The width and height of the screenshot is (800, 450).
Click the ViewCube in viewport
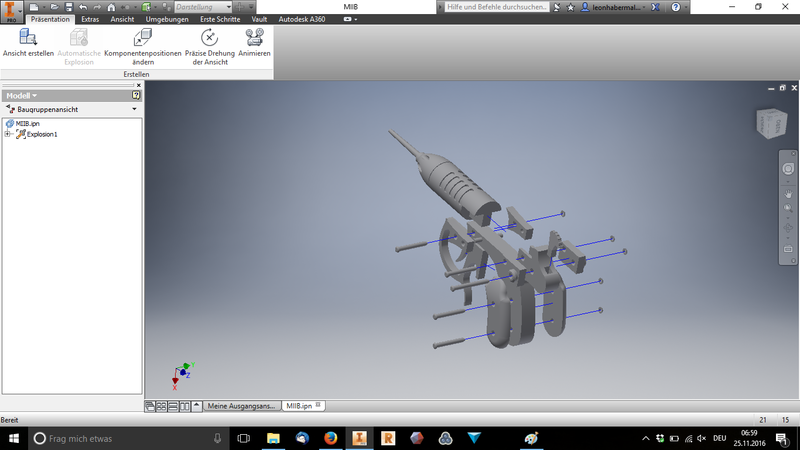pos(769,122)
